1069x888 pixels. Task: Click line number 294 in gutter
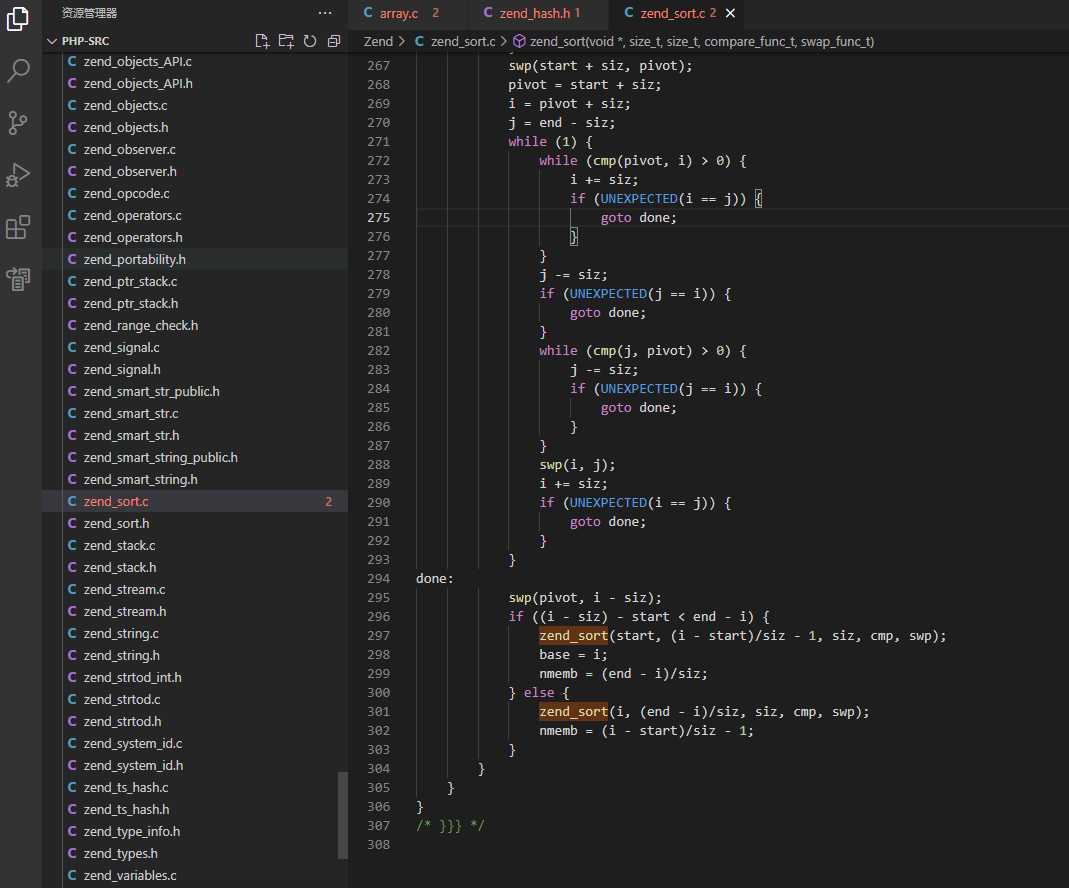378,578
